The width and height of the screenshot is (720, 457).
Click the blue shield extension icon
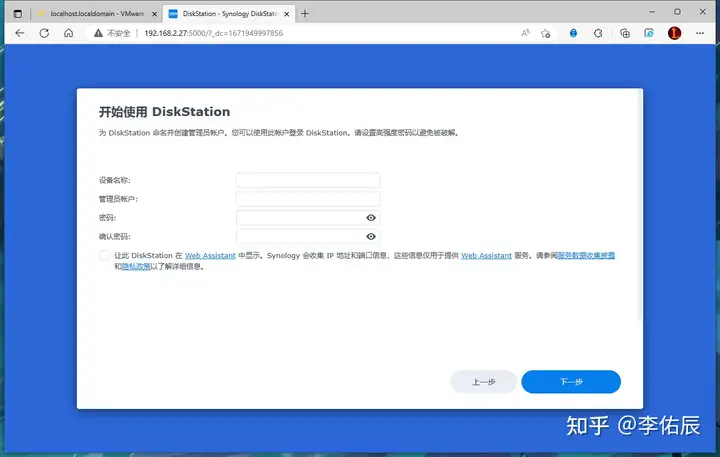[574, 33]
